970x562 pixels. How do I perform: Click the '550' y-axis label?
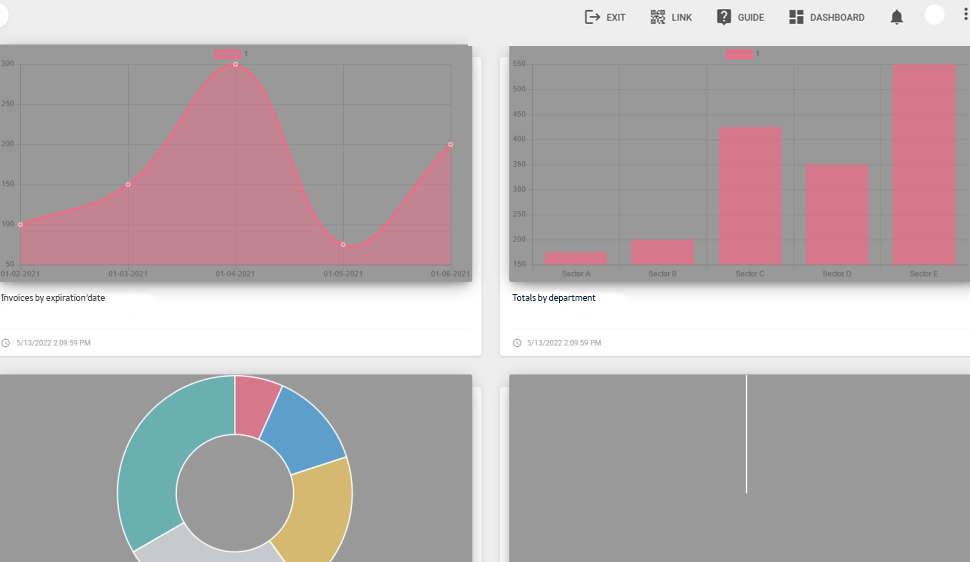point(519,64)
